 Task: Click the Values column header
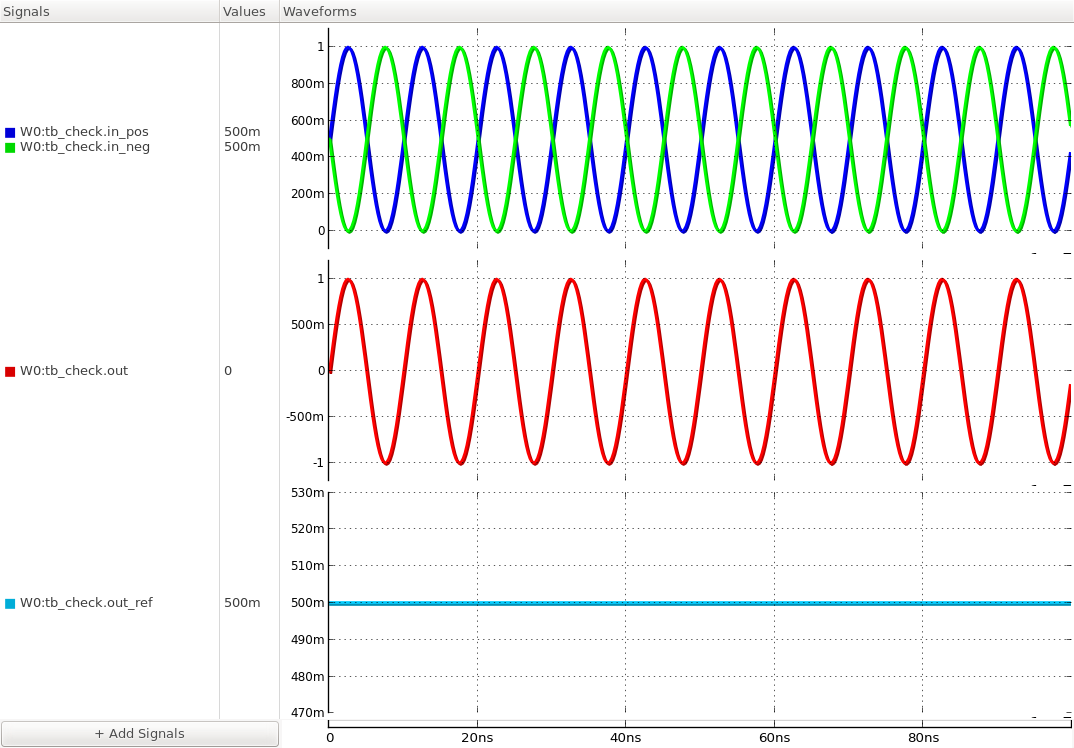(246, 11)
